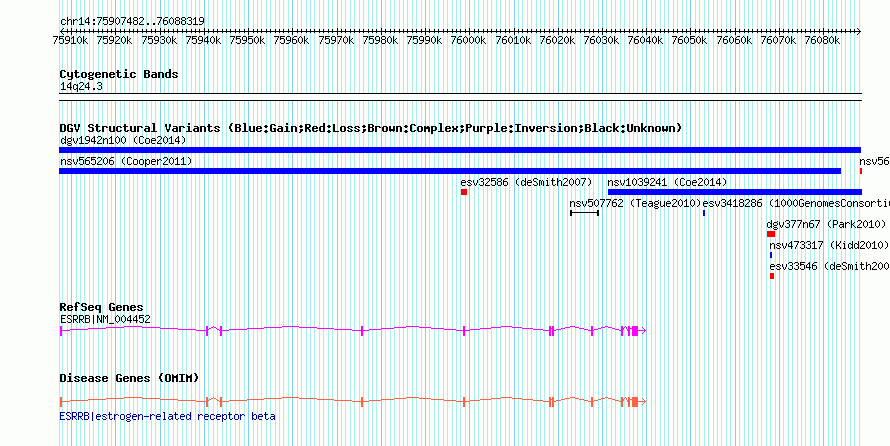Select the nsv565206 Cooper2011 blue bar
The image size is (890, 446).
click(x=450, y=171)
